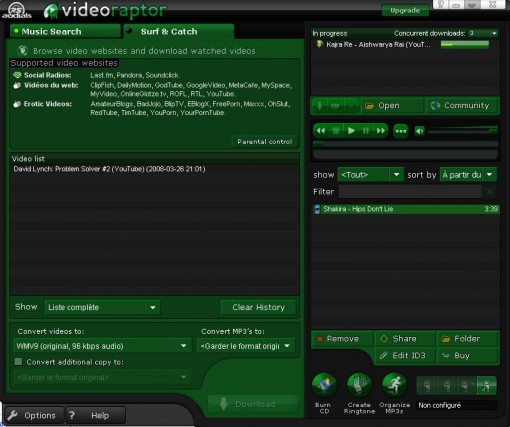Click the Social Radios category icon
Screen dimensions: 510x427
tap(17, 75)
